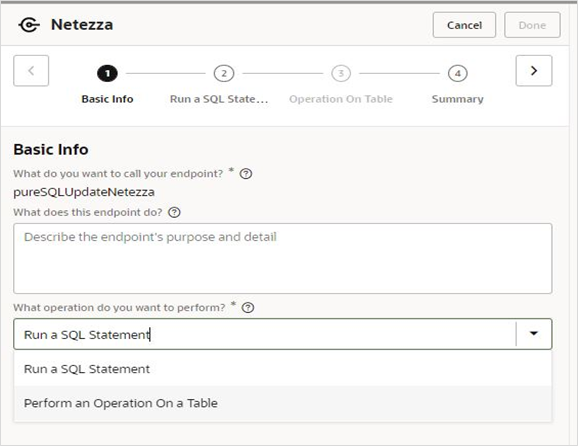The image size is (578, 446).
Task: Select step 1 circle Basic Info
Action: click(107, 73)
